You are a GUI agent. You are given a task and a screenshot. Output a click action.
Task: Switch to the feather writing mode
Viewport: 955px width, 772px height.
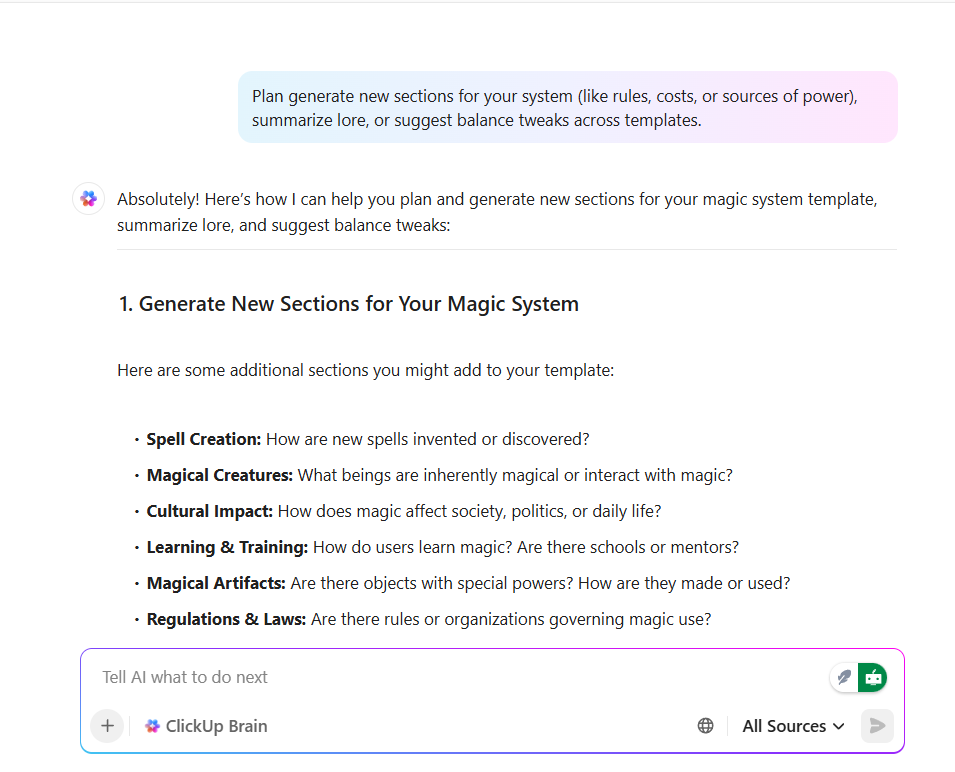coord(845,677)
